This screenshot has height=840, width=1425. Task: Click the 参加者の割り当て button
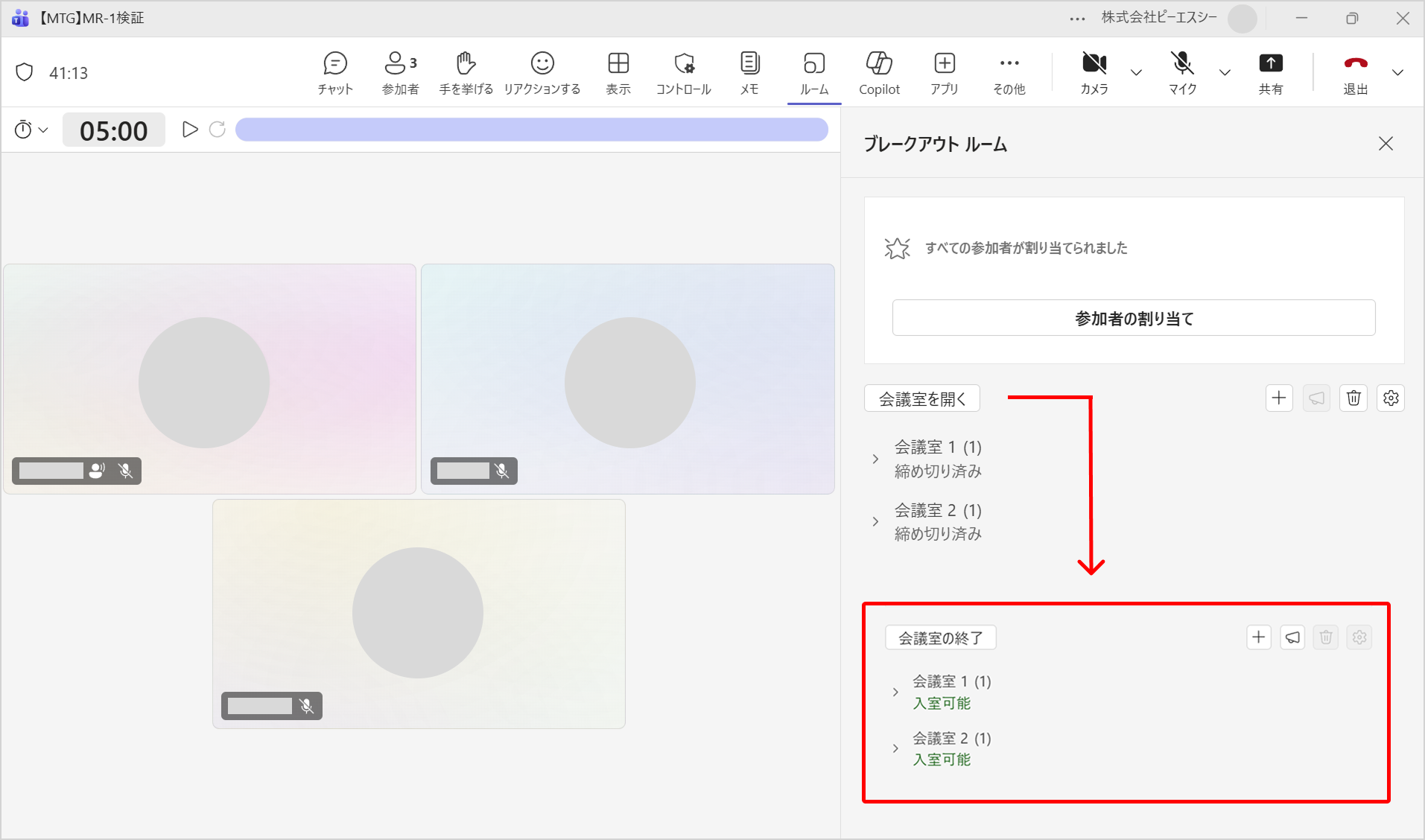click(x=1133, y=318)
